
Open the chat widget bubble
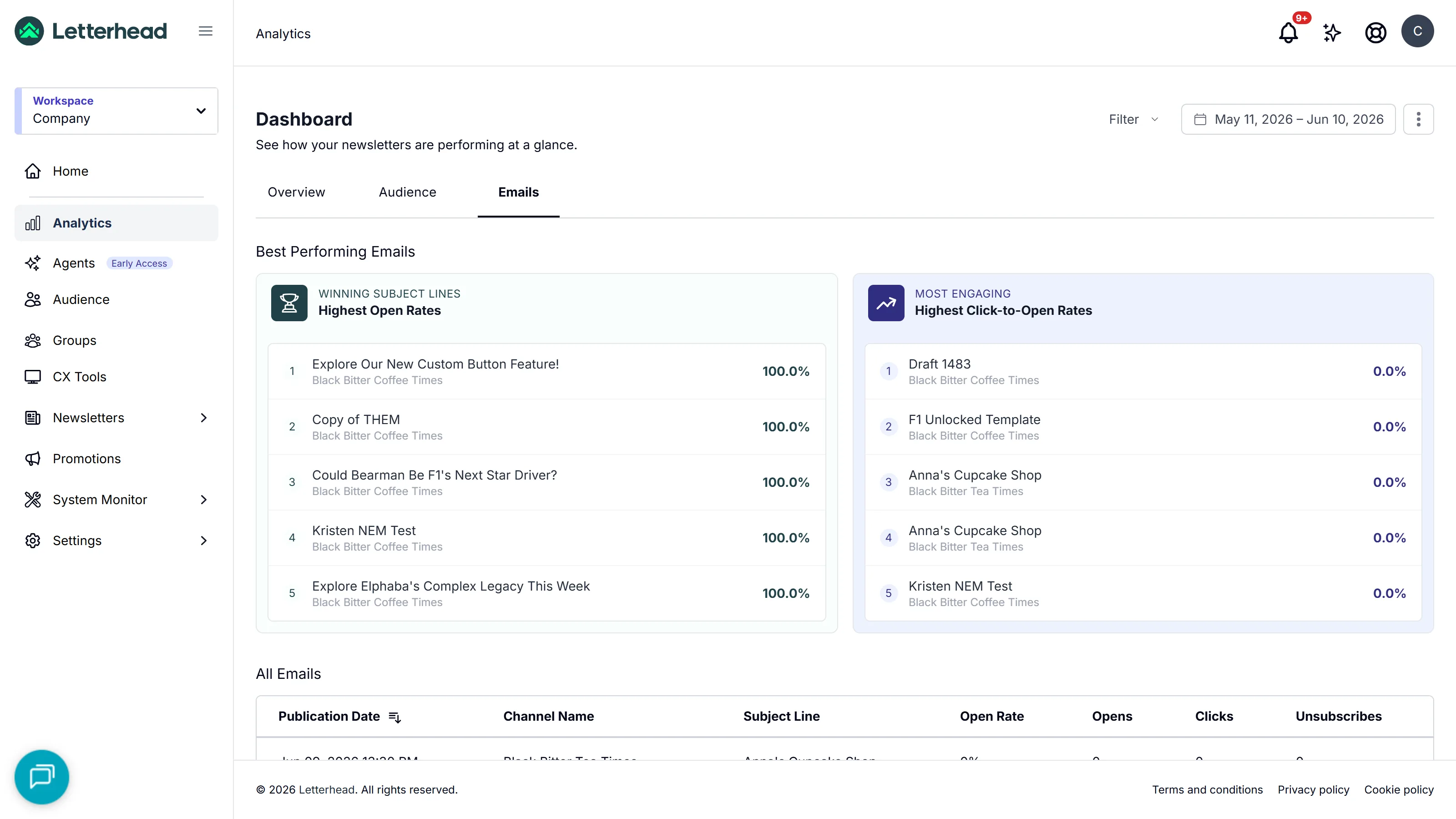(42, 777)
